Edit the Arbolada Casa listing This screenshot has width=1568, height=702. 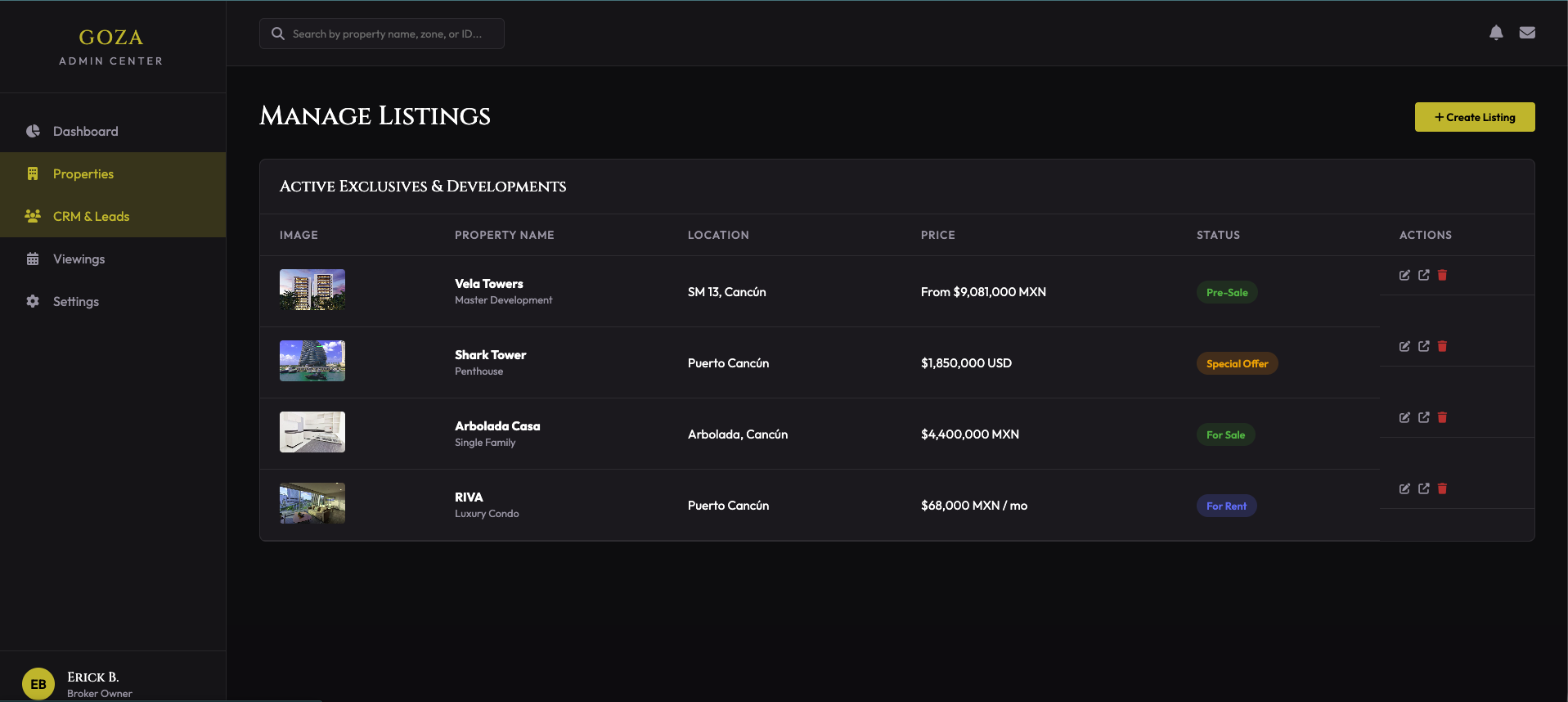tap(1404, 418)
